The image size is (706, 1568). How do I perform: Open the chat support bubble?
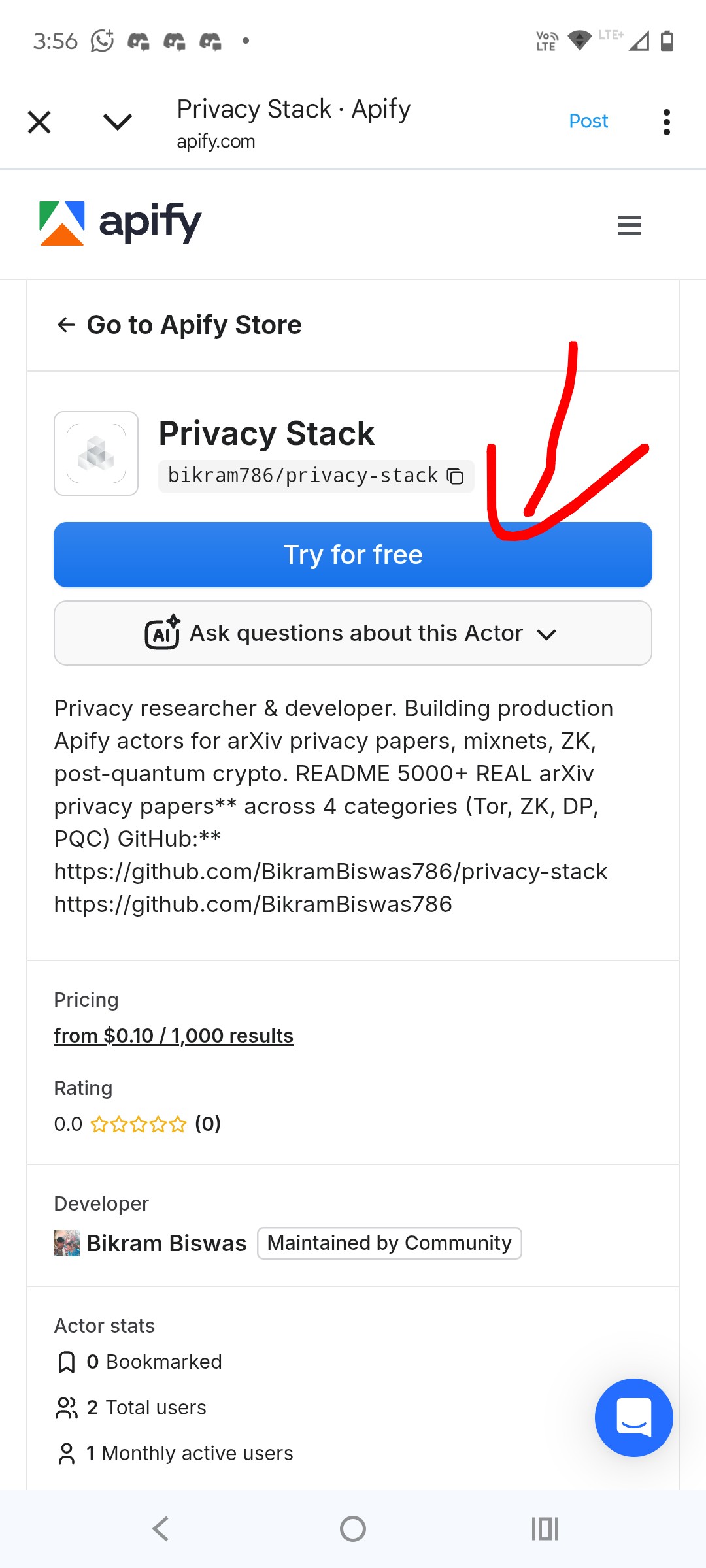click(633, 1417)
